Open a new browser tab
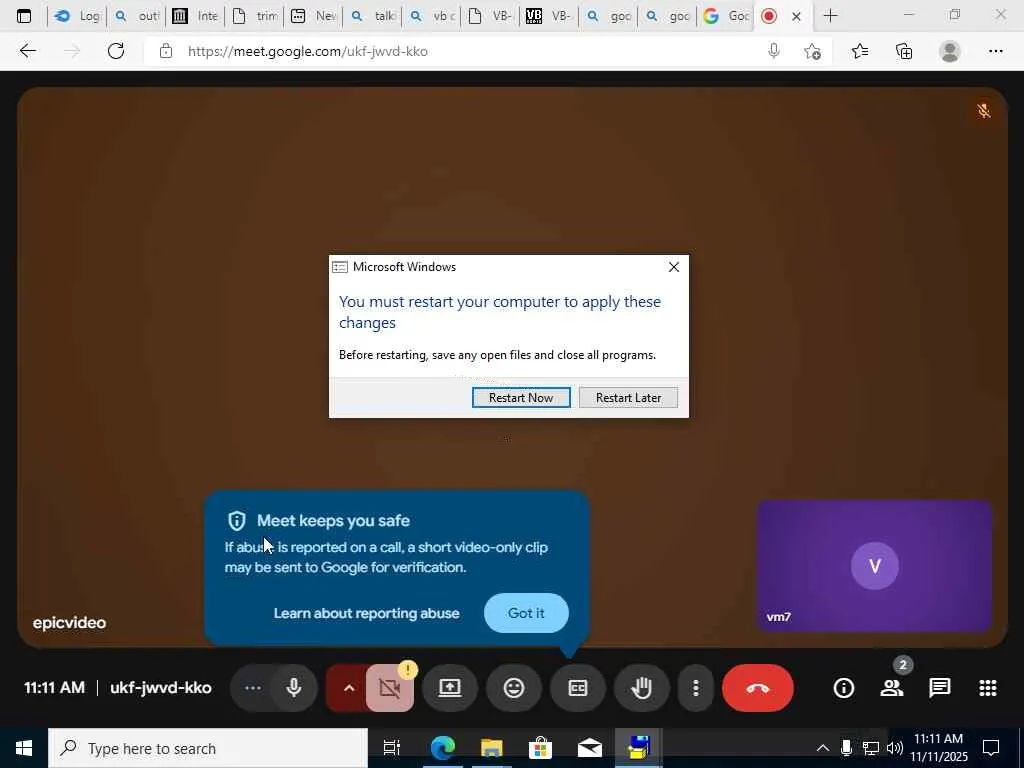This screenshot has height=768, width=1024. point(830,16)
